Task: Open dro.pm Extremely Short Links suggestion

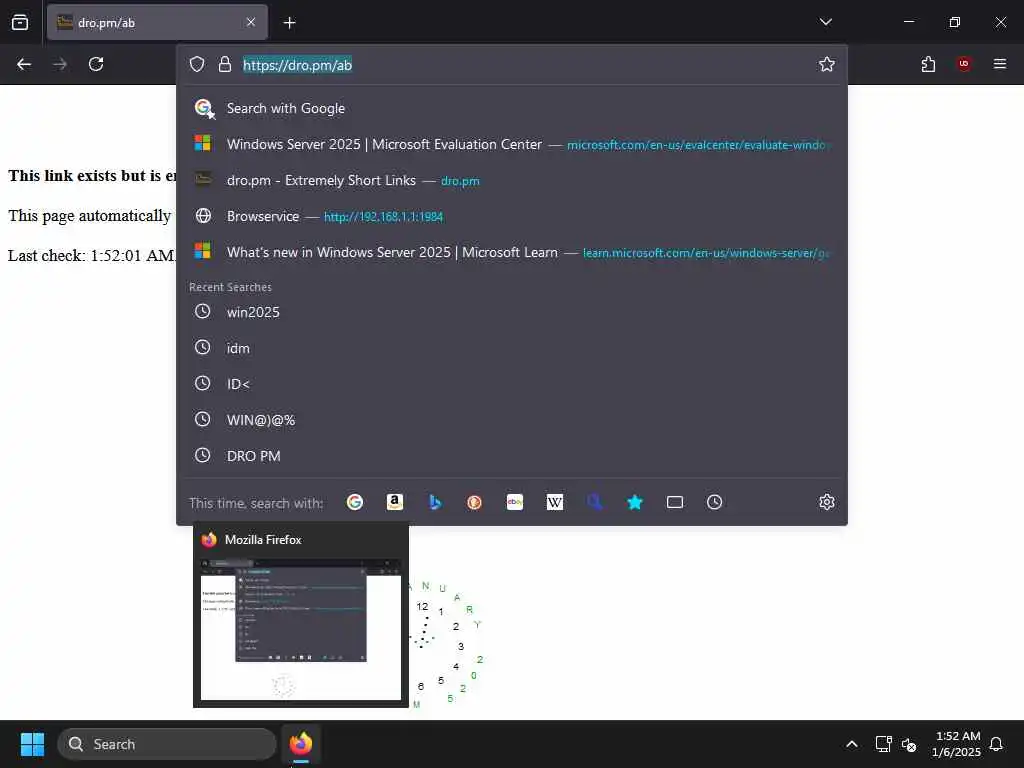Action: click(x=512, y=180)
